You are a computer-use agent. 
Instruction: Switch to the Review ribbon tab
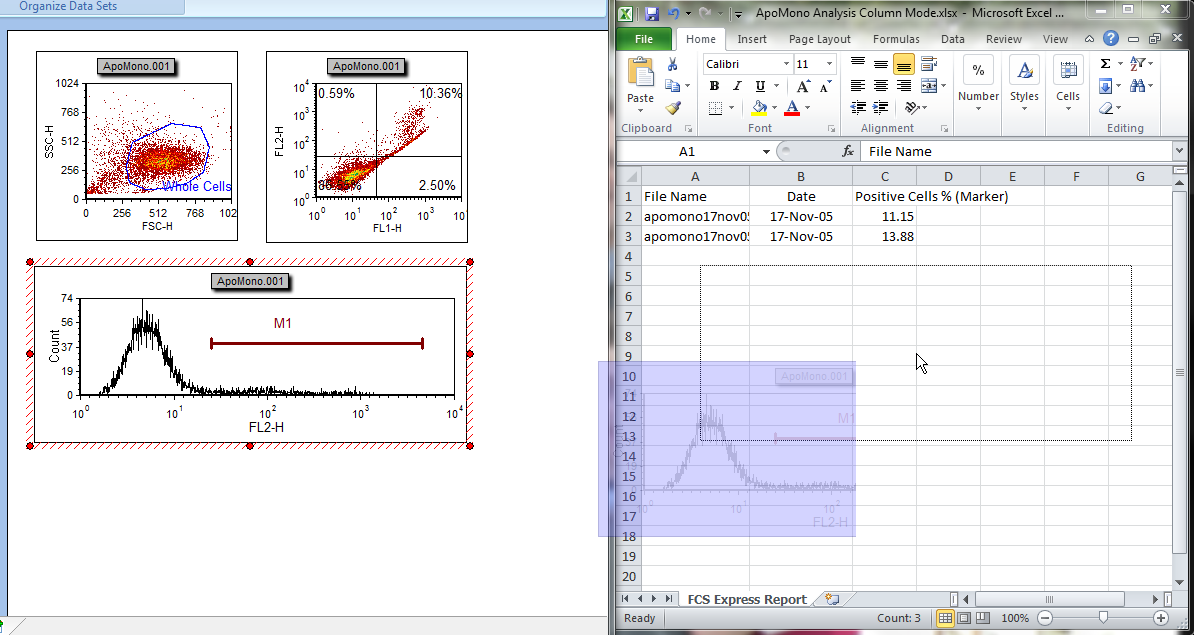(1004, 39)
